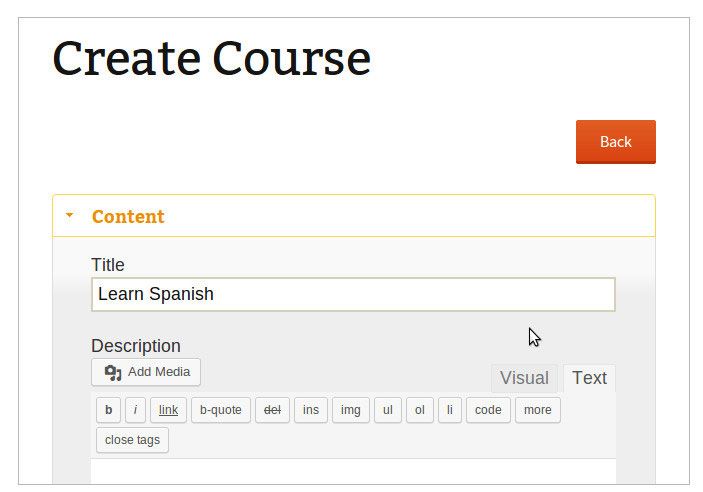Viewport: 703px width, 492px height.
Task: Click the del strikethrough button
Action: click(272, 410)
